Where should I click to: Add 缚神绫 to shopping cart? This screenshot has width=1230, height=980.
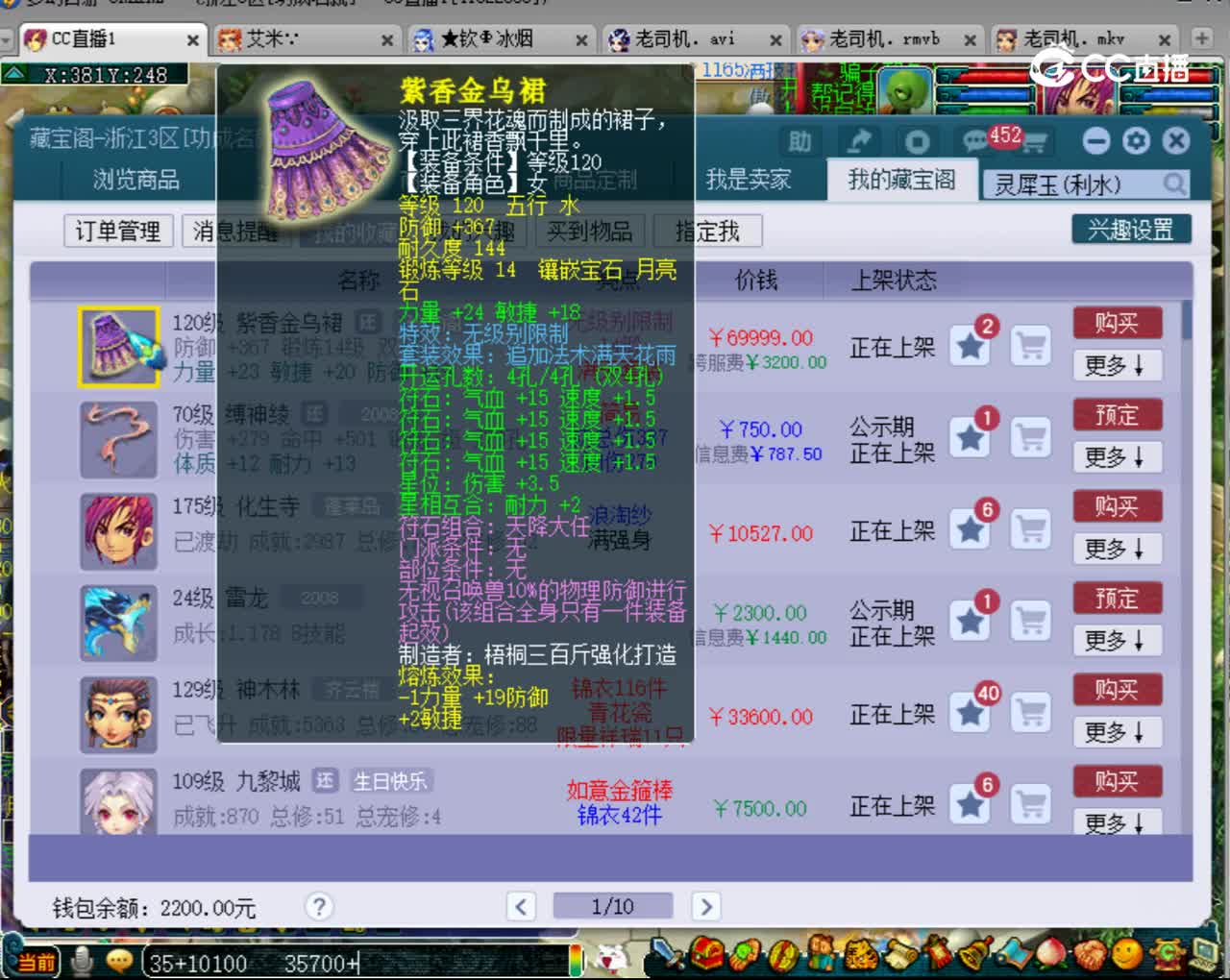click(1031, 437)
